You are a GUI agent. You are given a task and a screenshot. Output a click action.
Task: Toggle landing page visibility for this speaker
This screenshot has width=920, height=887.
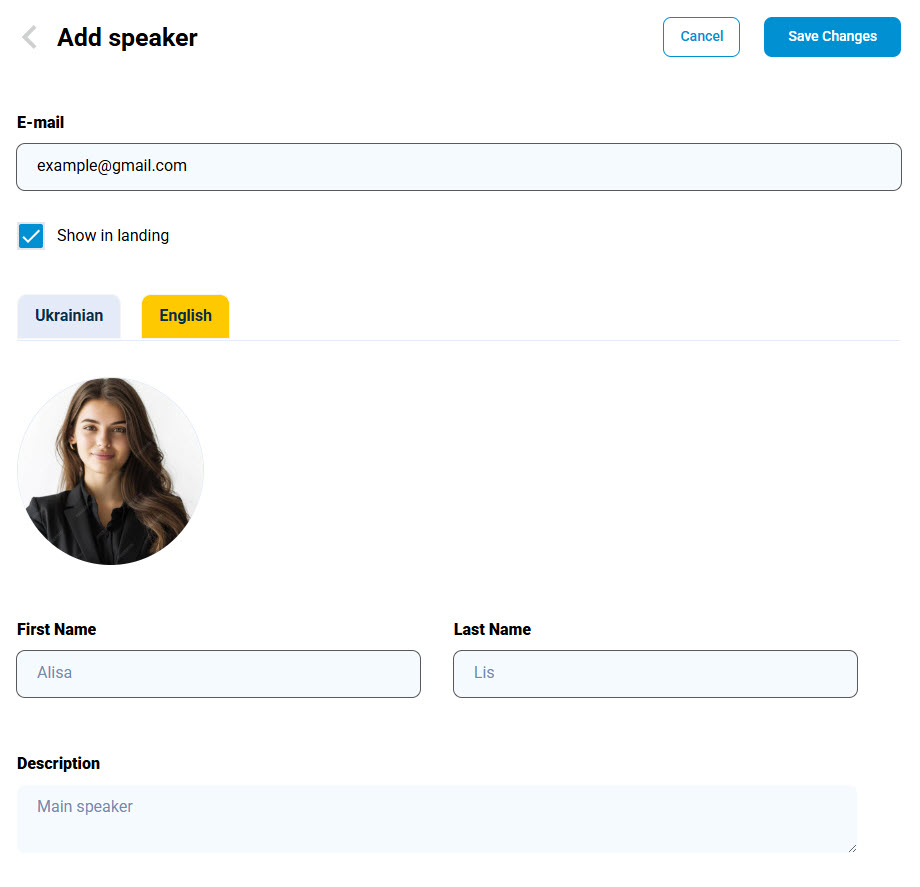coord(30,235)
